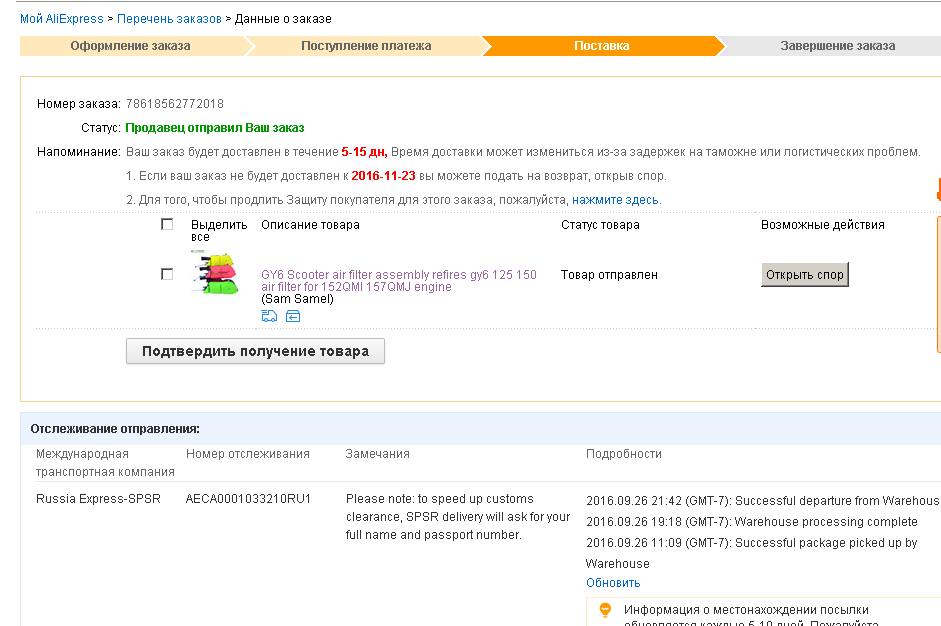Screen dimensions: 941x626
Task: Select the 'Поступление платежа' step
Action: pyautogui.click(x=366, y=46)
